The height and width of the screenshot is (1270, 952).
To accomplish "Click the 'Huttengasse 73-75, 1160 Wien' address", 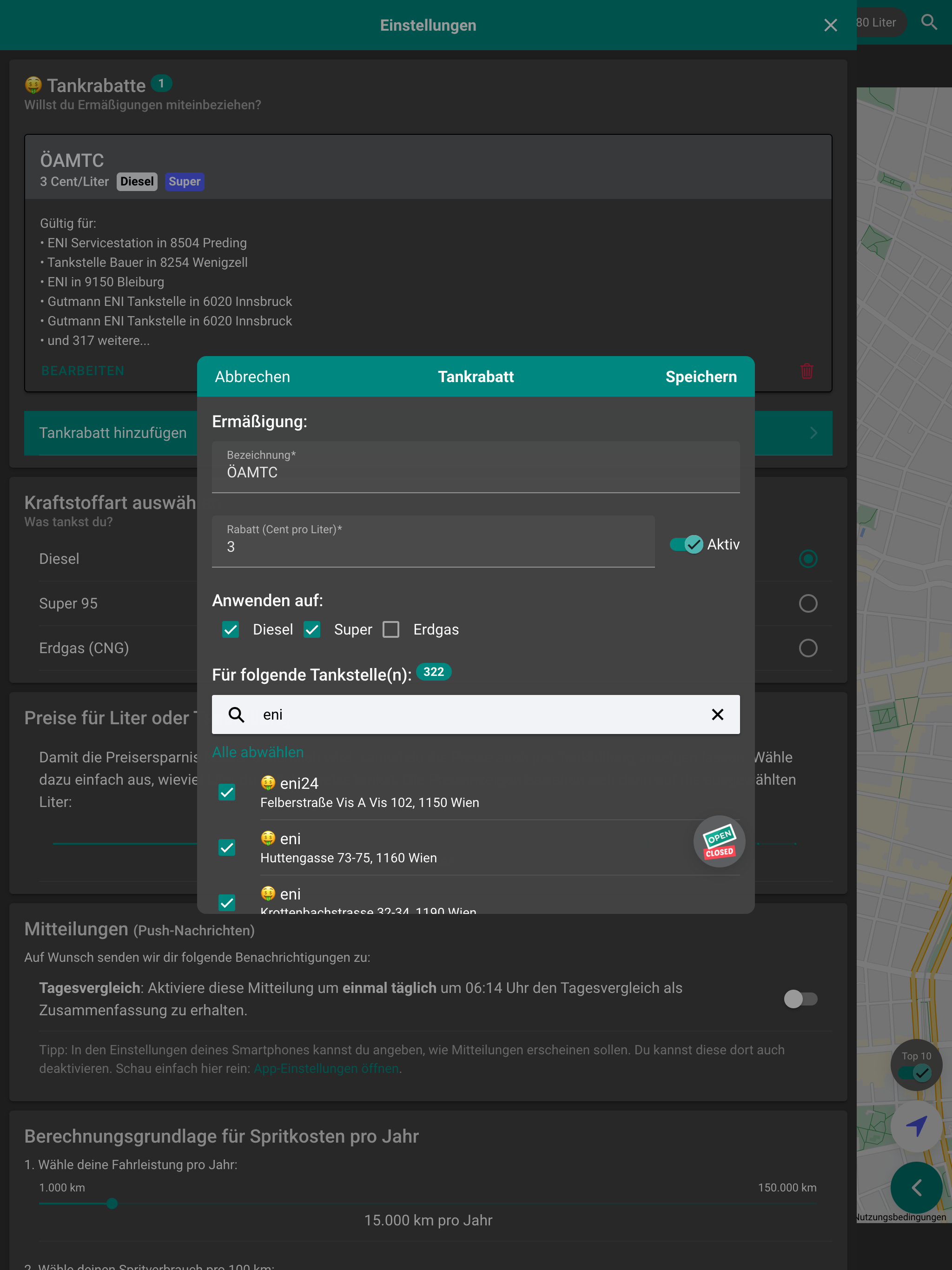I will click(x=349, y=858).
